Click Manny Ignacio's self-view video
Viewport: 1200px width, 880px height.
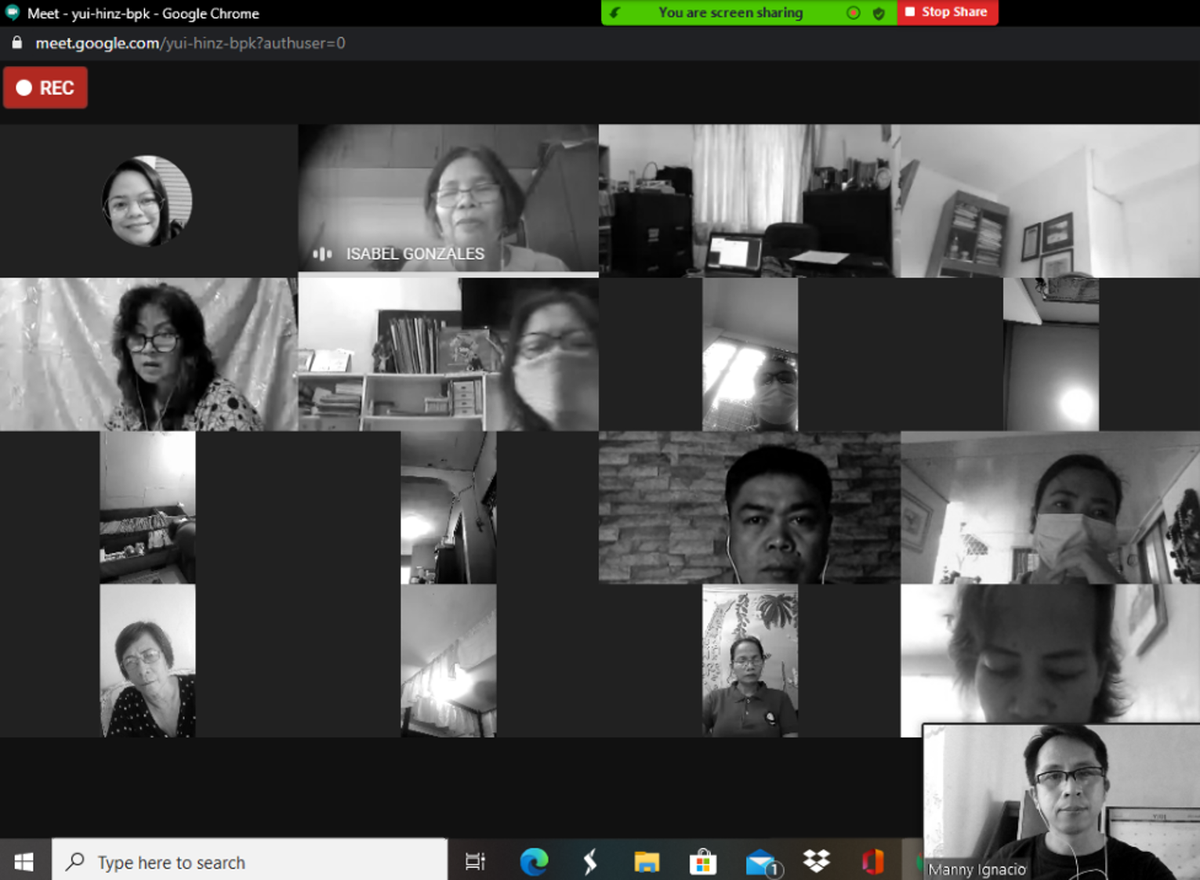(x=1061, y=800)
